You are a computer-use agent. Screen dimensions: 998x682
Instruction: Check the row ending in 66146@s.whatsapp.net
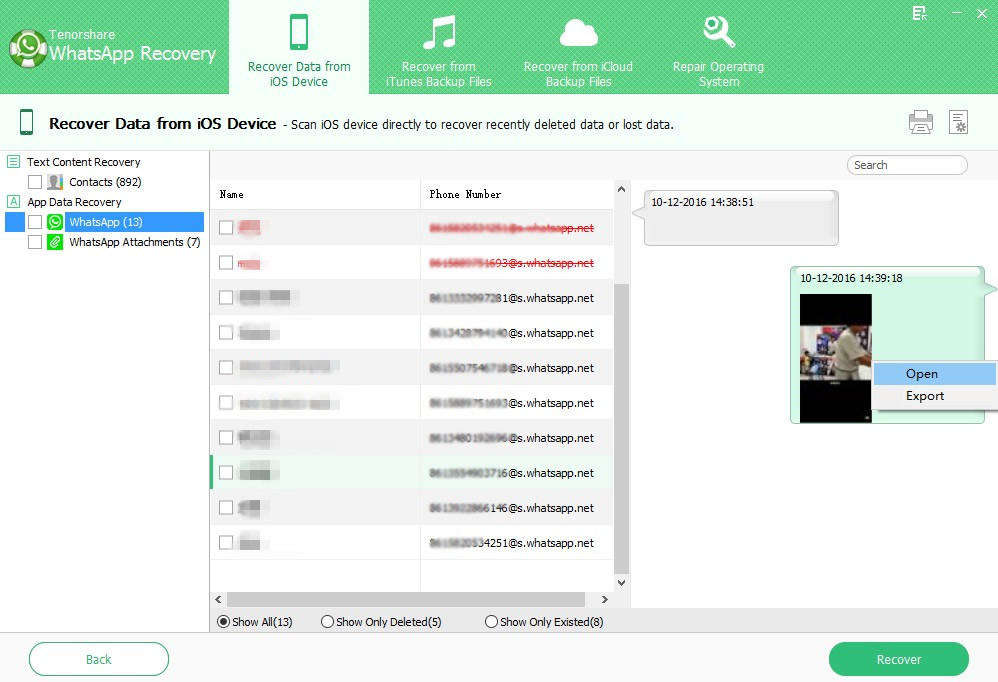pyautogui.click(x=226, y=508)
